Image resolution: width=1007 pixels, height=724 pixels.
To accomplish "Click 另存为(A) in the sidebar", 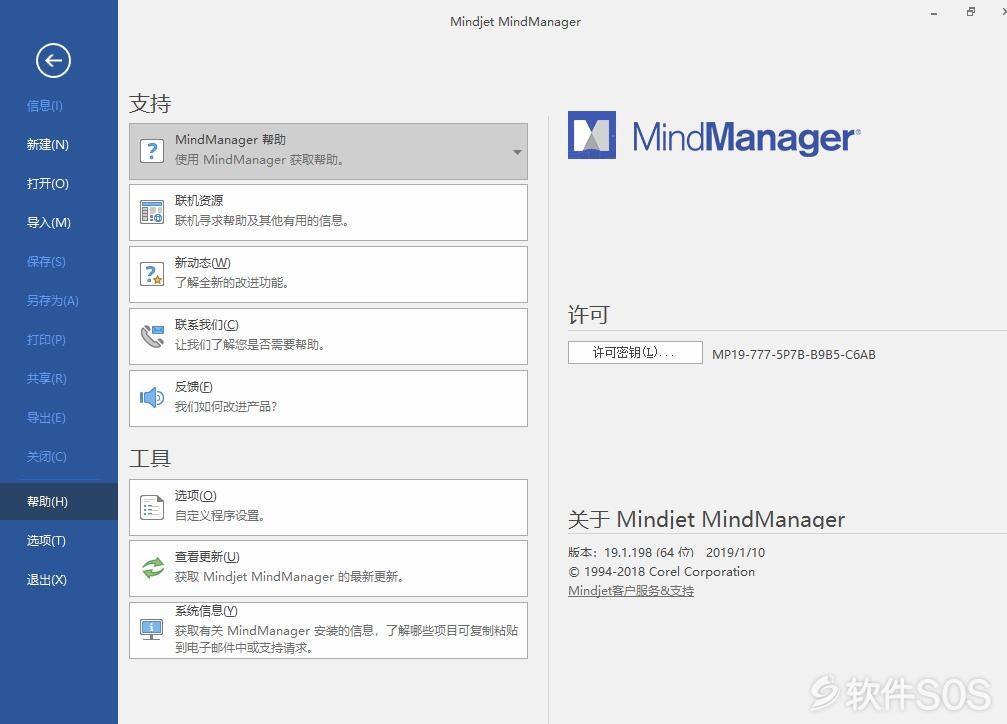I will pos(53,301).
